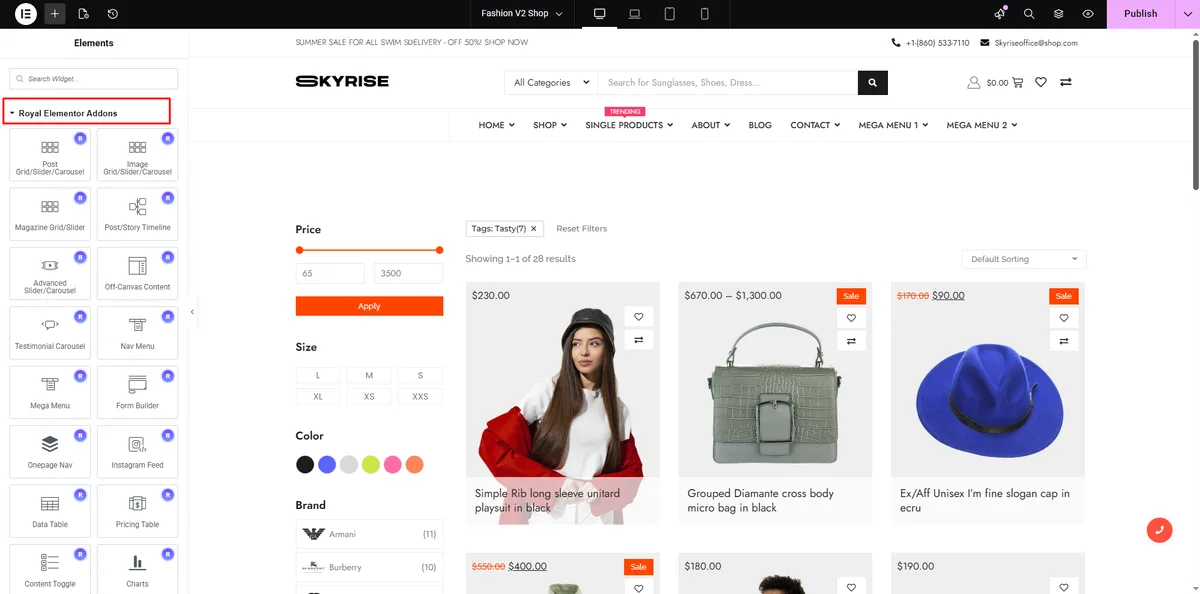1200x594 pixels.
Task: Go to the BLOG menu item
Action: (x=760, y=125)
